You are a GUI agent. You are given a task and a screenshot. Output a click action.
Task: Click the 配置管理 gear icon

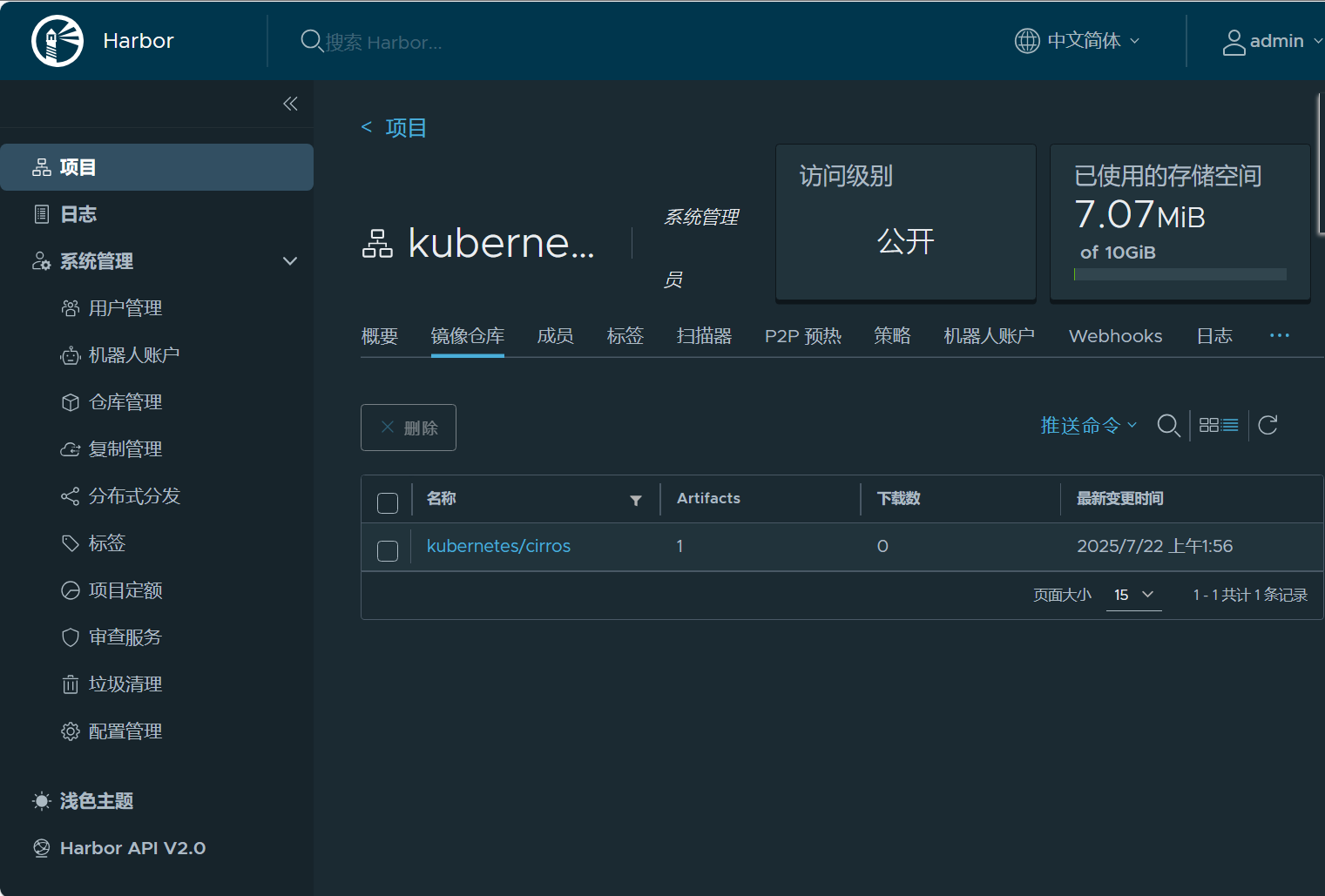[x=71, y=731]
